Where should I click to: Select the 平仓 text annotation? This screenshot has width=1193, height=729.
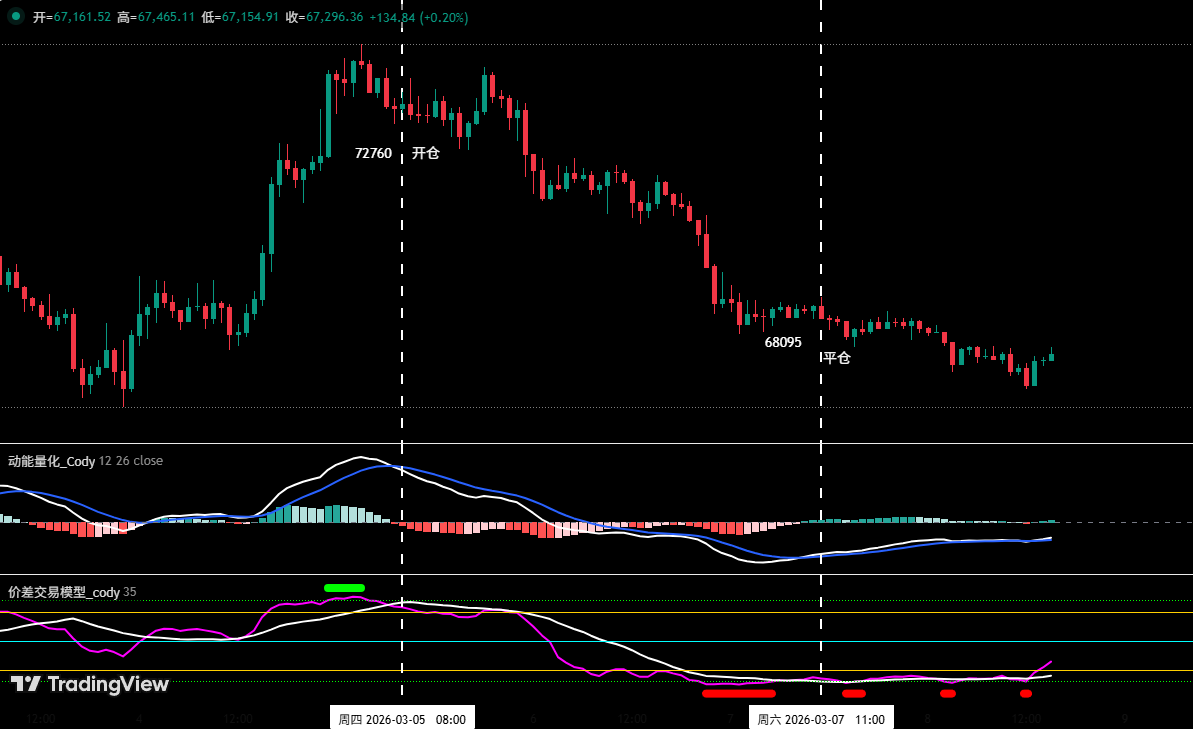point(837,358)
